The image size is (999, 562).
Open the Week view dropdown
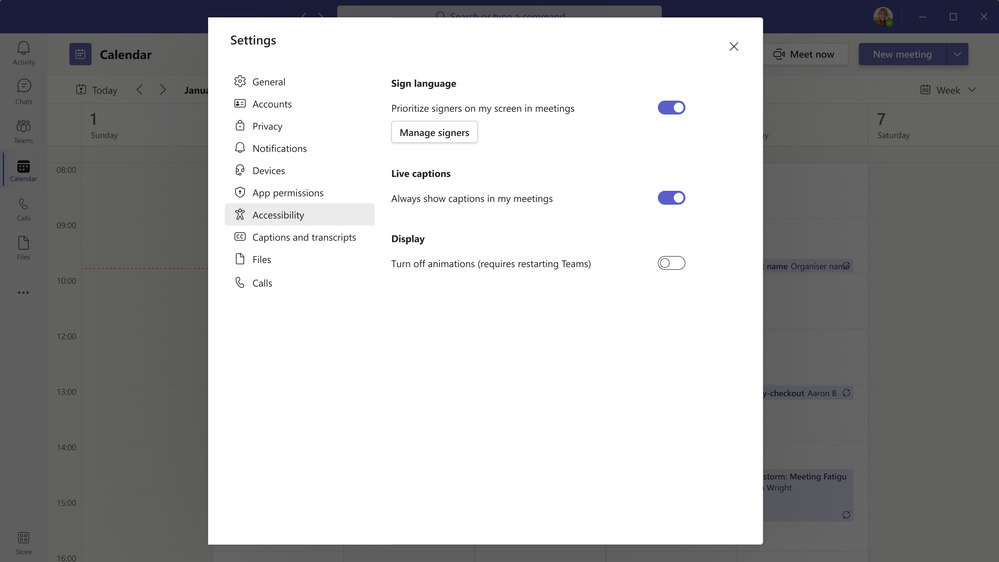948,90
